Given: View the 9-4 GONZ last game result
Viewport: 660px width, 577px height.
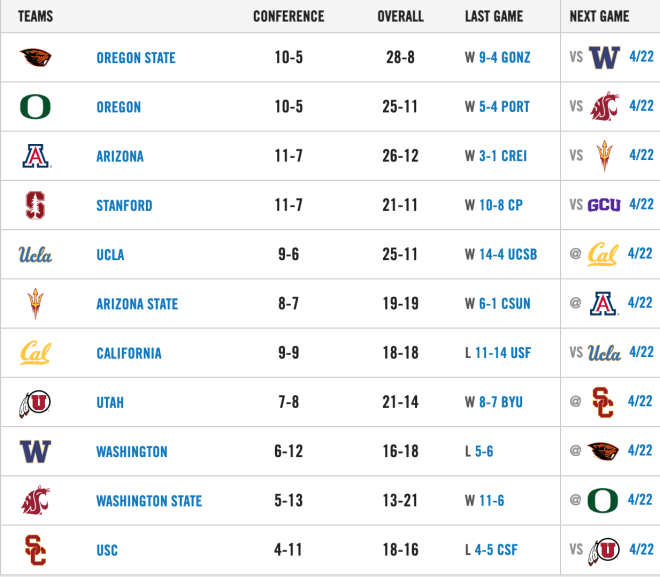Looking at the screenshot, I should point(505,57).
